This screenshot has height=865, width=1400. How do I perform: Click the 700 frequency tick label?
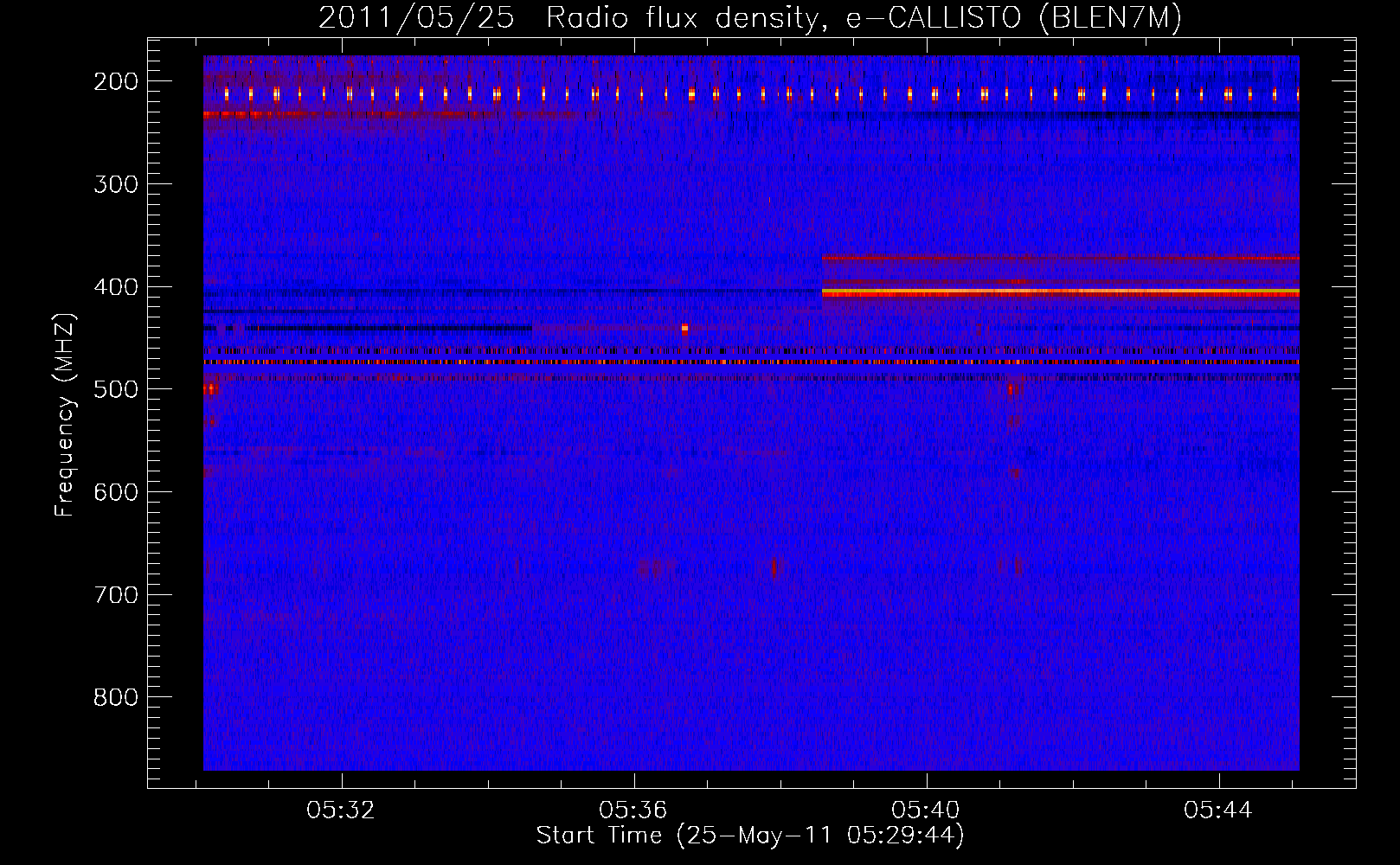(116, 595)
